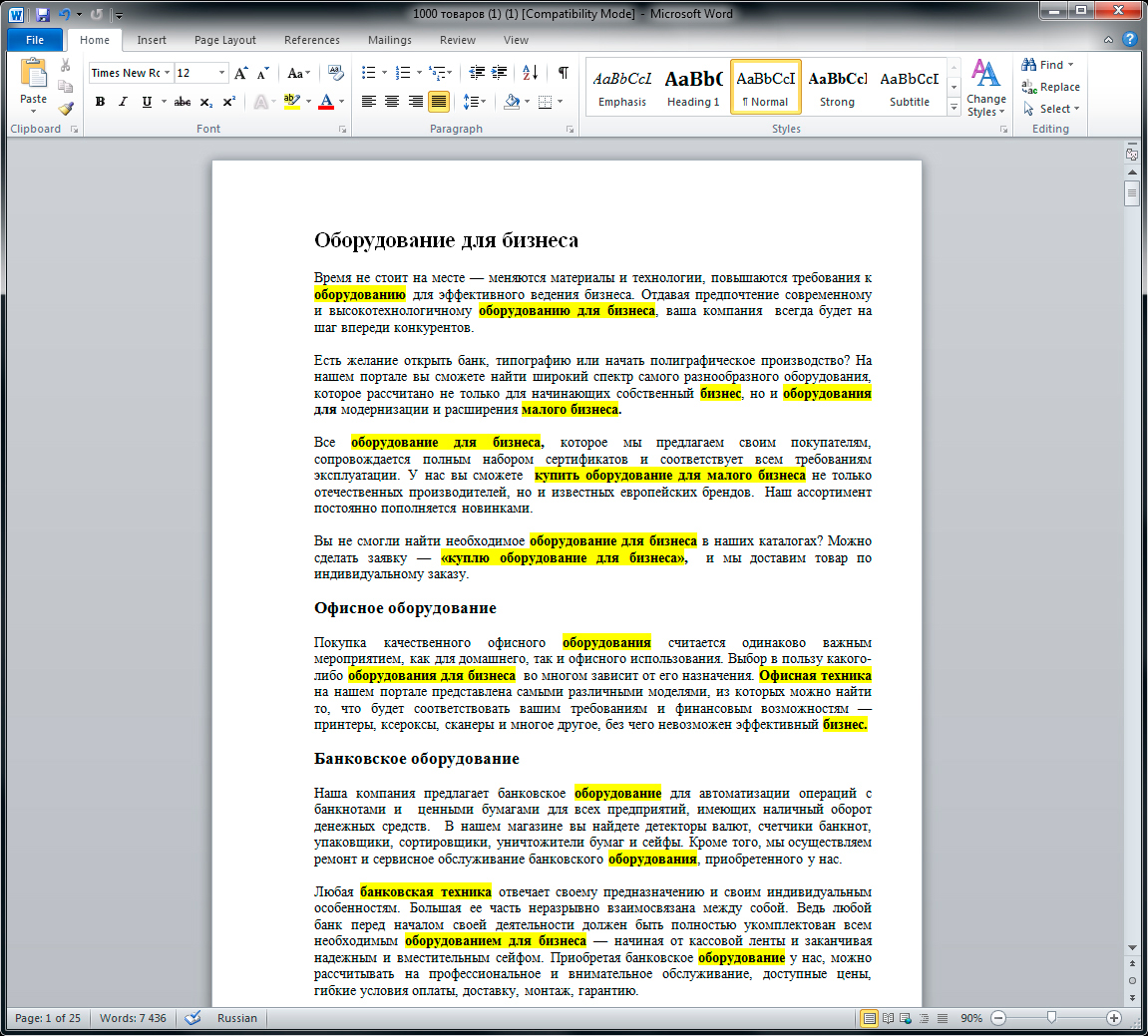Click Find in Editing group
Viewport: 1148px width, 1036px height.
[x=1047, y=65]
